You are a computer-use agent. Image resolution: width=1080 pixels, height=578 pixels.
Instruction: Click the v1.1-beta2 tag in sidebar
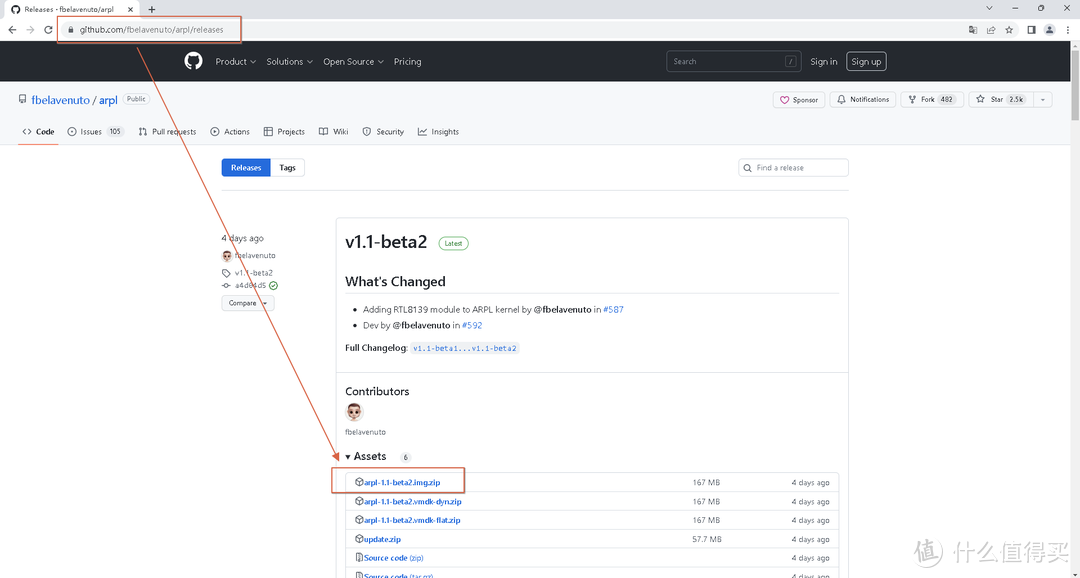pos(253,273)
